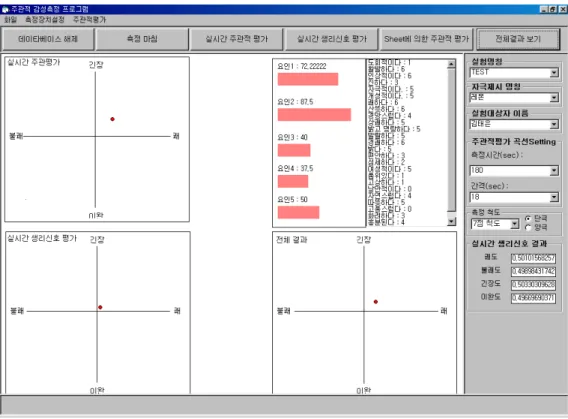Click the 실시간 주관적 평가 button
This screenshot has width=568, height=419.
237,39
